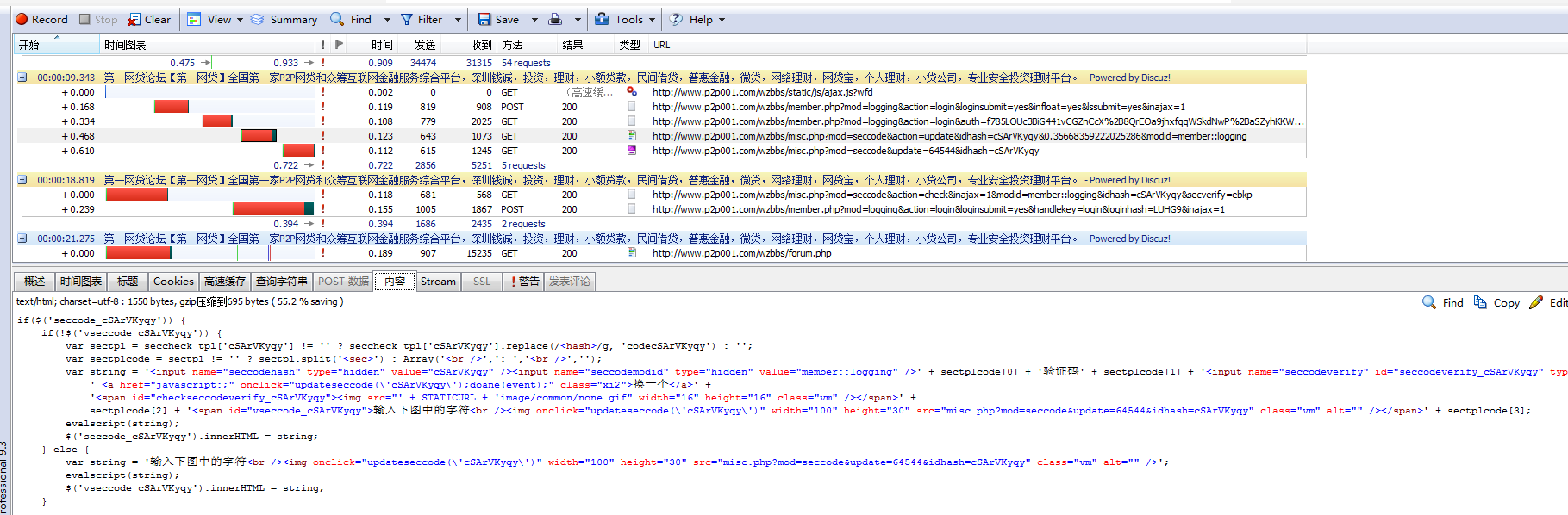
Task: Click the Edit pencil icon
Action: coord(1536,302)
